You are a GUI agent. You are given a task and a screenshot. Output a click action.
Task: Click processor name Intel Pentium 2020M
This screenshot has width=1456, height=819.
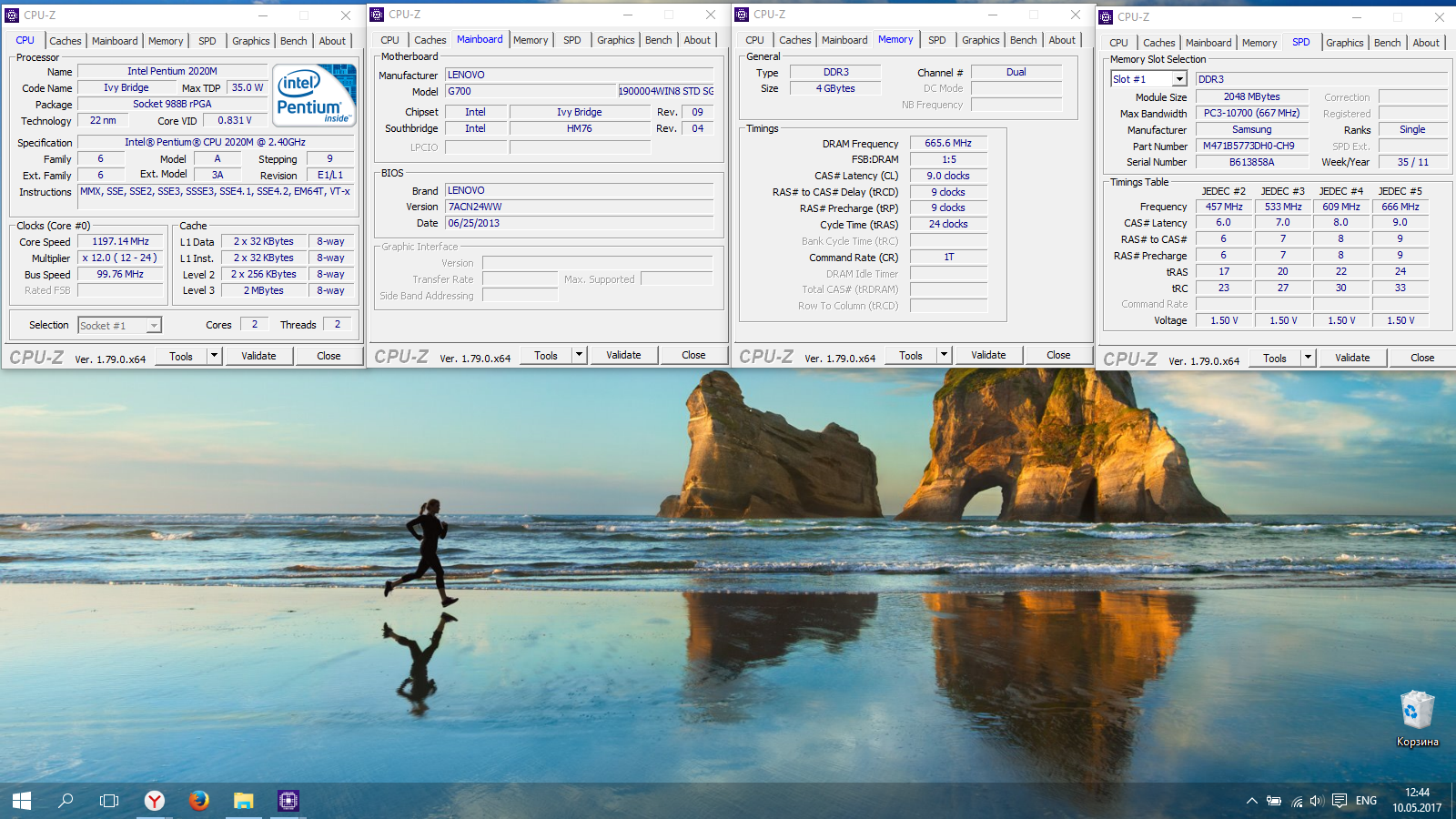[172, 71]
